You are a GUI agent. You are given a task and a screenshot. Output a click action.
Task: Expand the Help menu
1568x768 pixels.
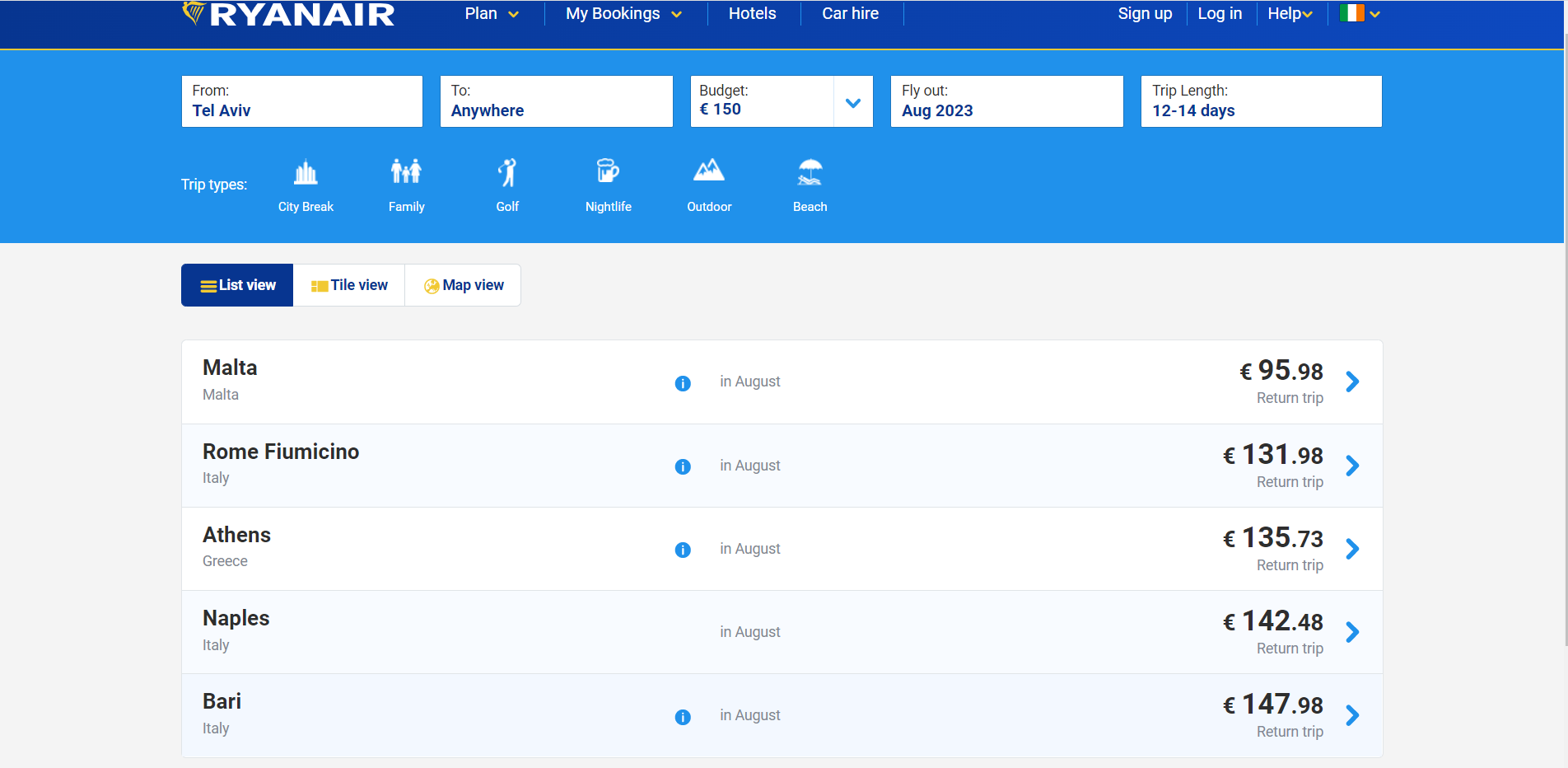pyautogui.click(x=1290, y=14)
